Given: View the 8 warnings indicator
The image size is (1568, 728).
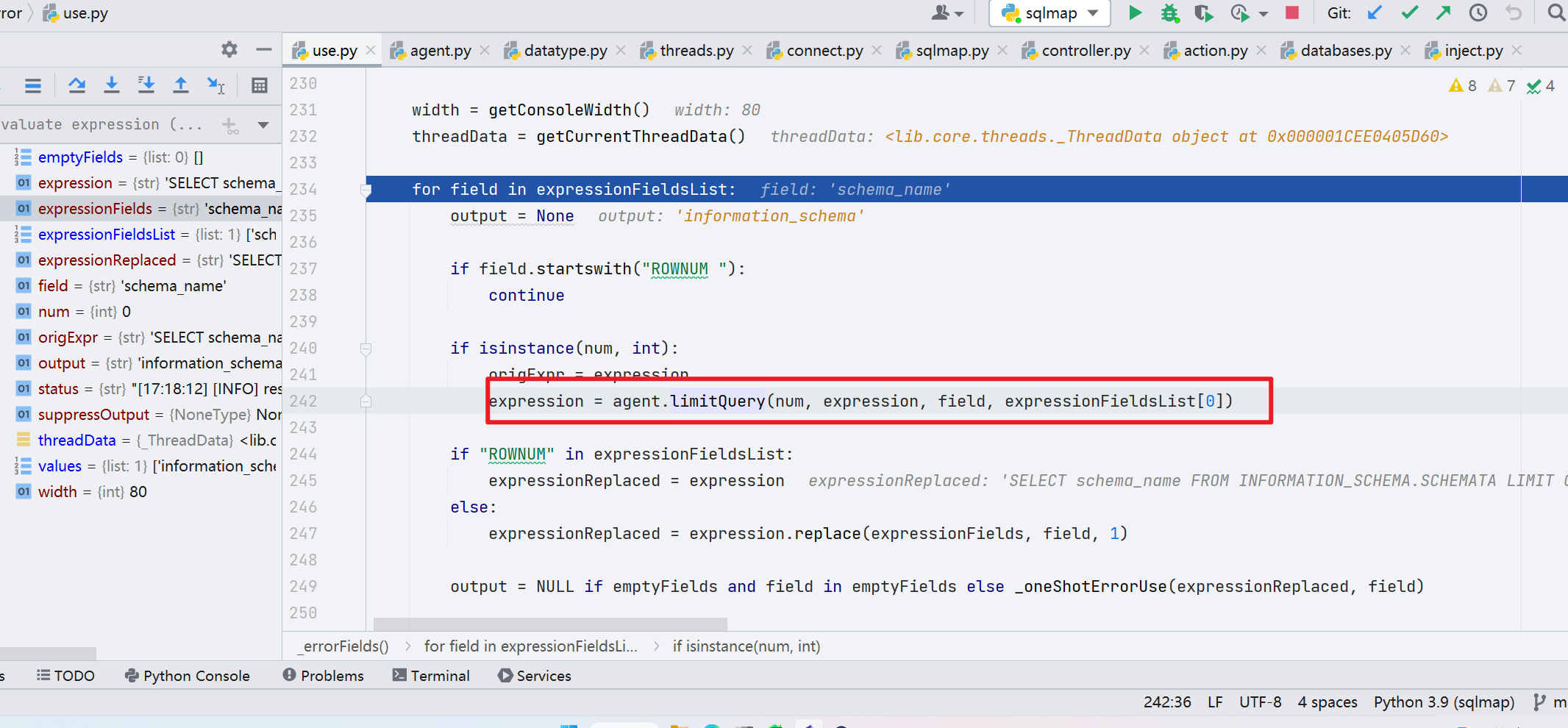Looking at the screenshot, I should point(1462,86).
